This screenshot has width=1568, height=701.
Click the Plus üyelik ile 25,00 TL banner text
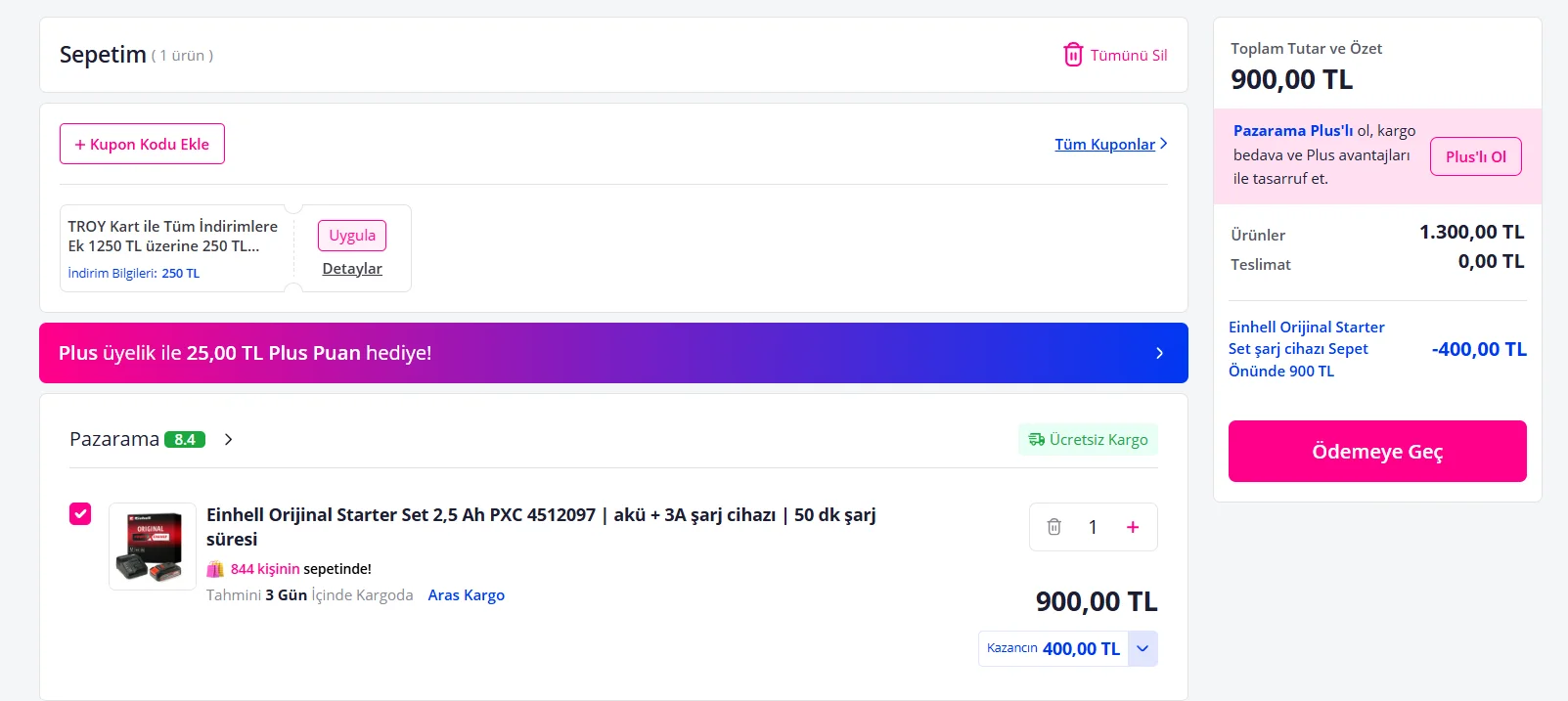[x=246, y=353]
